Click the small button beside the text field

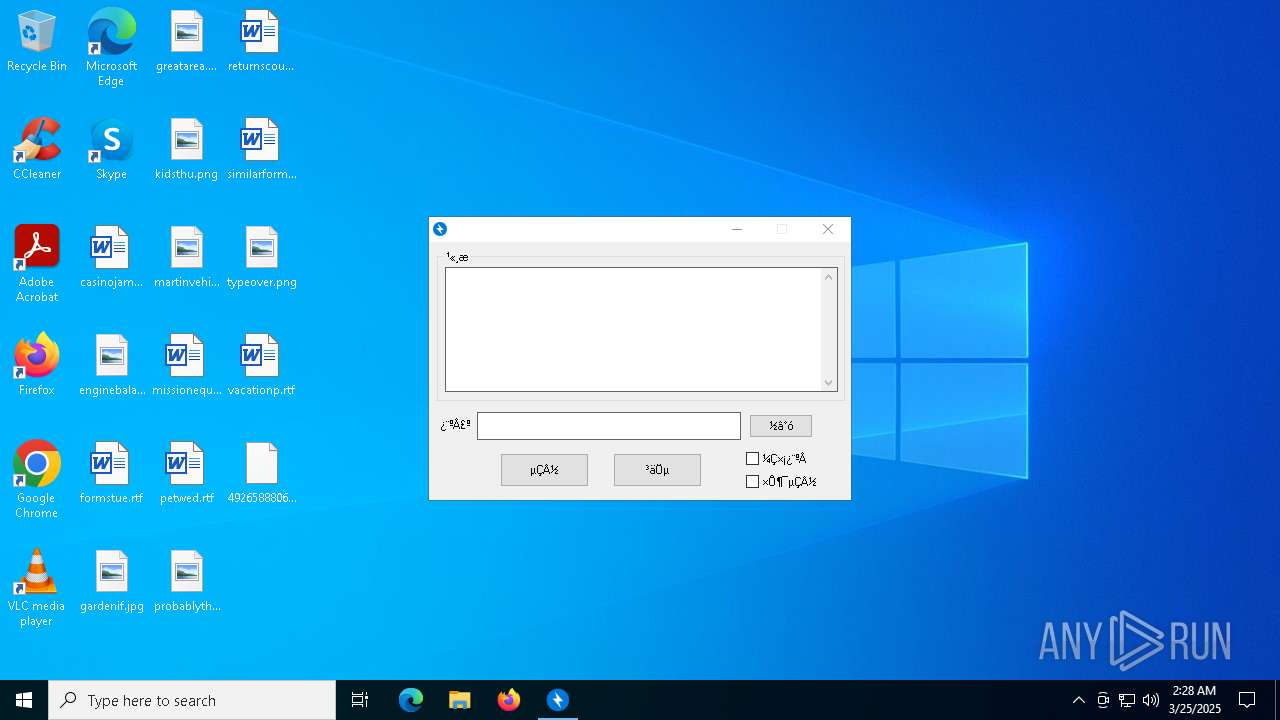pos(781,426)
